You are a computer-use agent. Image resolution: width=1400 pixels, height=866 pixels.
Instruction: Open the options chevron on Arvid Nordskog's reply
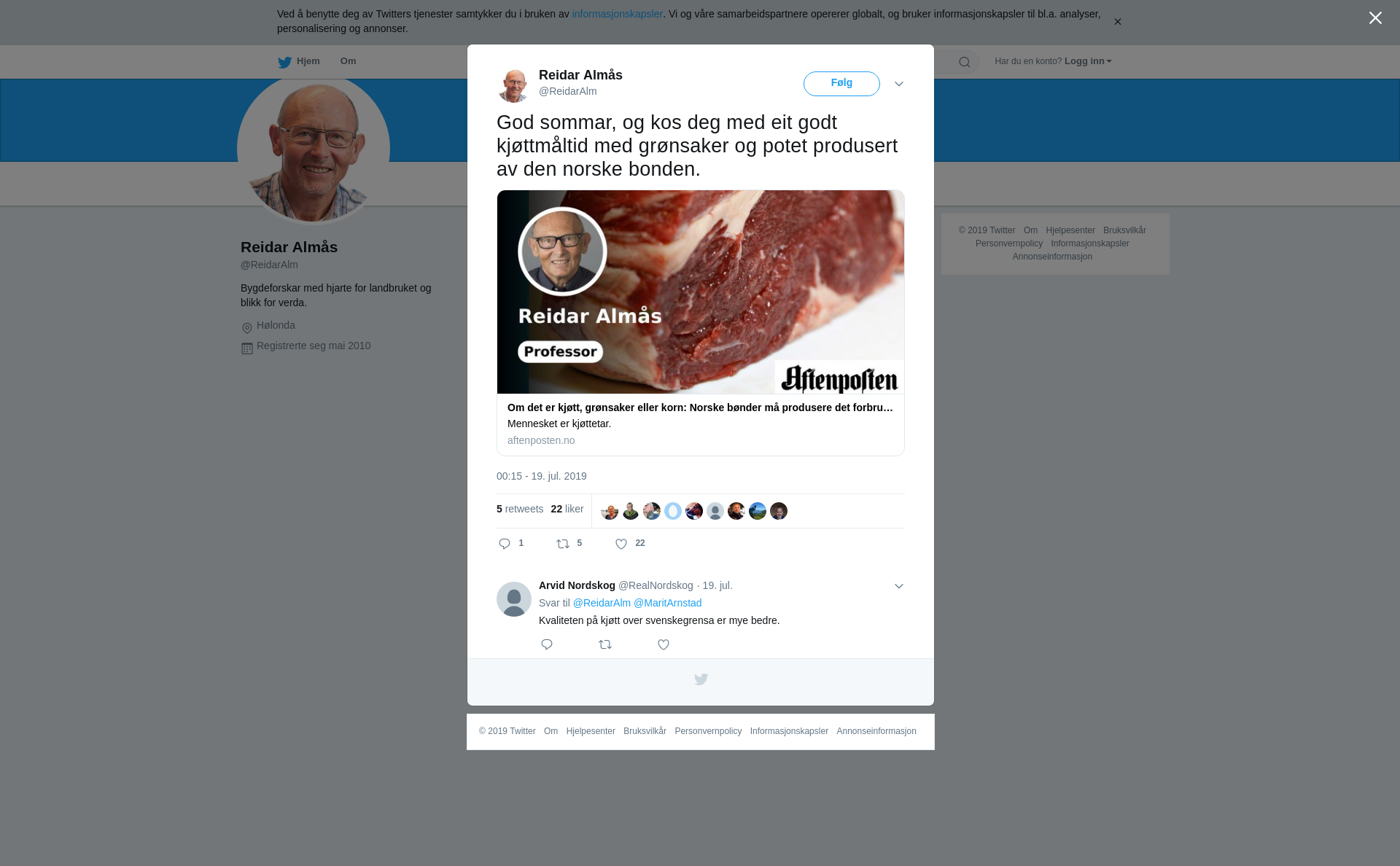click(x=899, y=586)
